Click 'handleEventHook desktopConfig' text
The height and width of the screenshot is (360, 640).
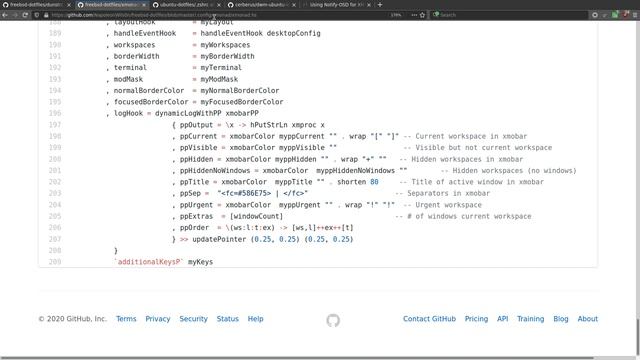(x=260, y=33)
